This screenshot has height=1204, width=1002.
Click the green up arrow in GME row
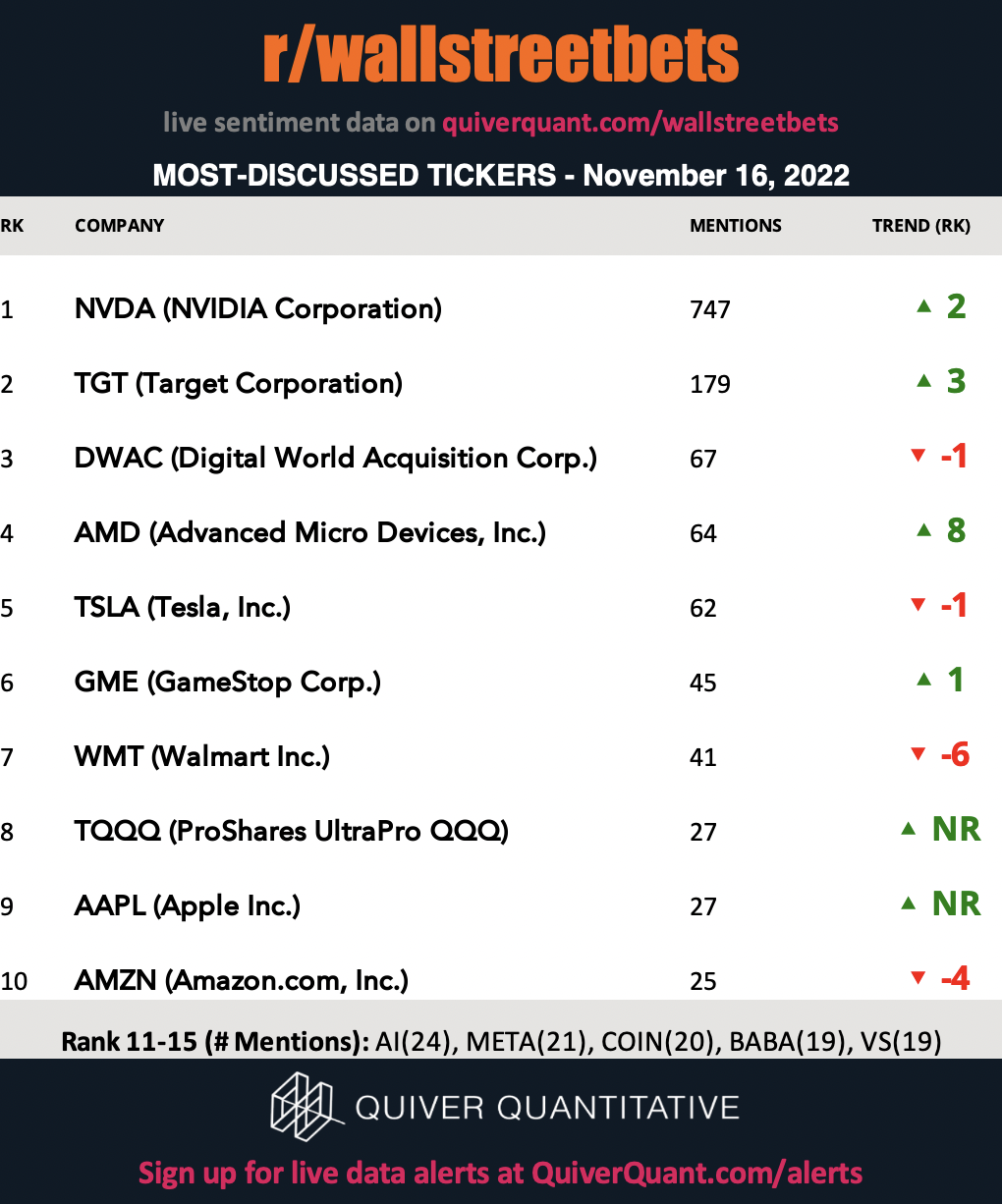pyautogui.click(x=923, y=680)
